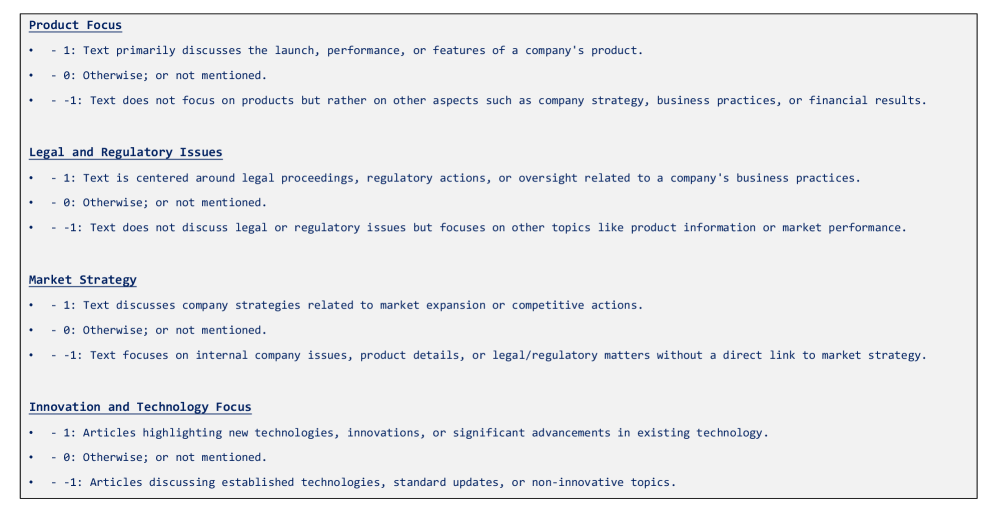Select the 'Otherwise' line under Product Focus
The height and width of the screenshot is (514, 997).
[158, 75]
